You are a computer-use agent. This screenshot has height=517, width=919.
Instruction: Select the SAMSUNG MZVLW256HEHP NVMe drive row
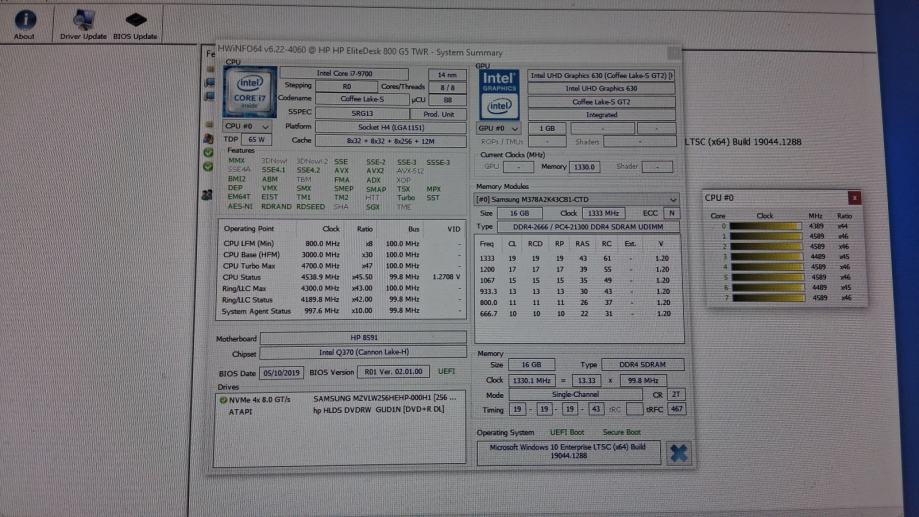pyautogui.click(x=340, y=399)
